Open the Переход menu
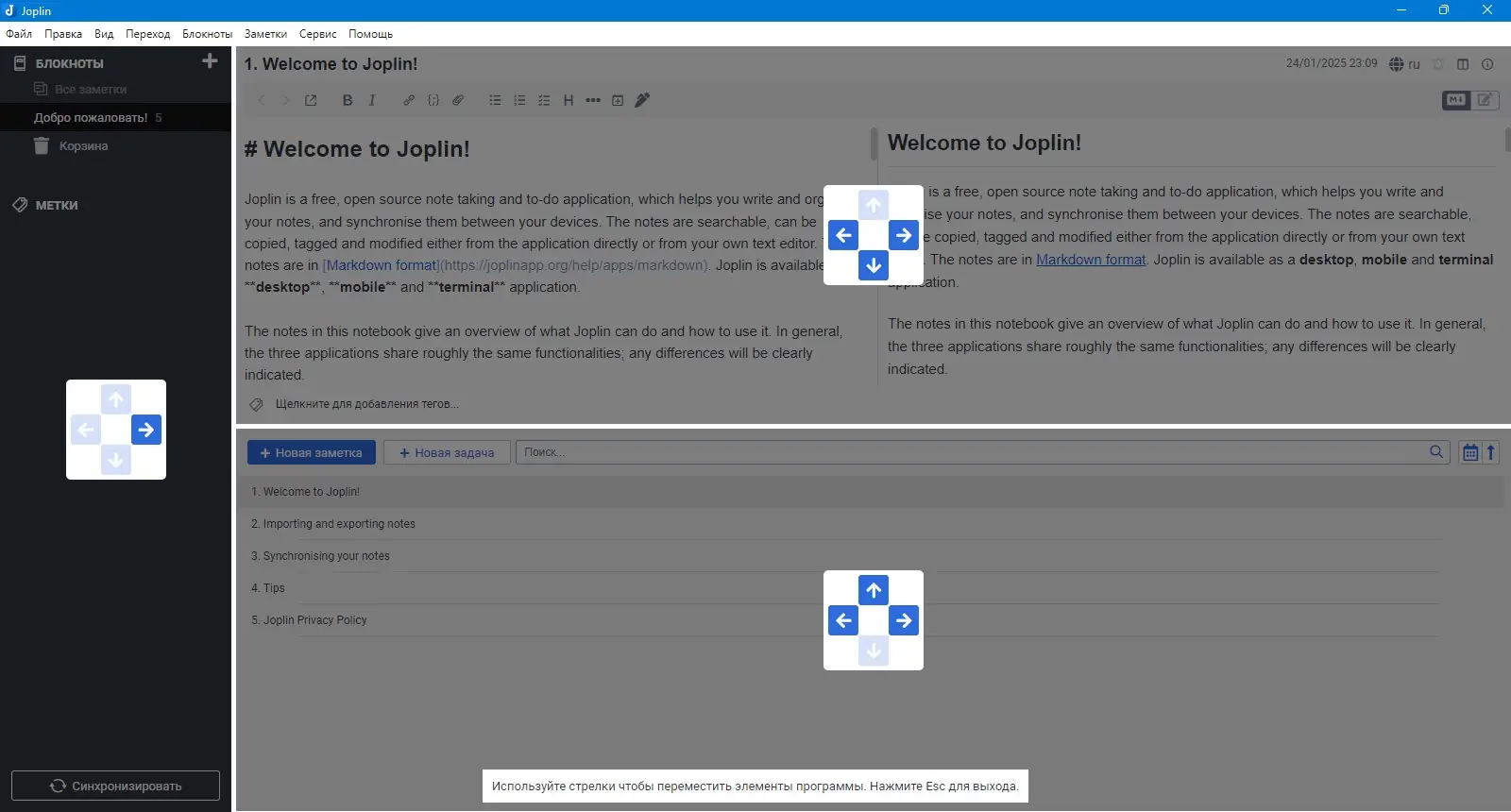The height and width of the screenshot is (812, 1511). 148,34
